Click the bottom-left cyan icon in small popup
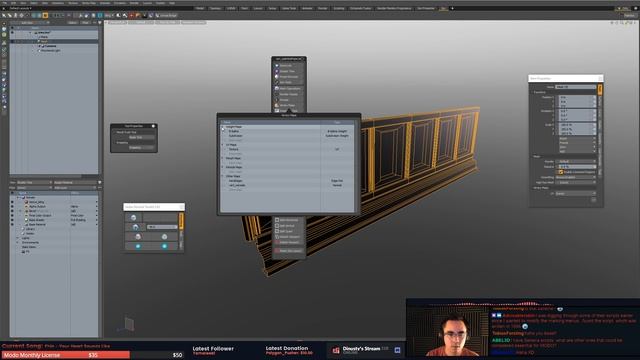 138,246
